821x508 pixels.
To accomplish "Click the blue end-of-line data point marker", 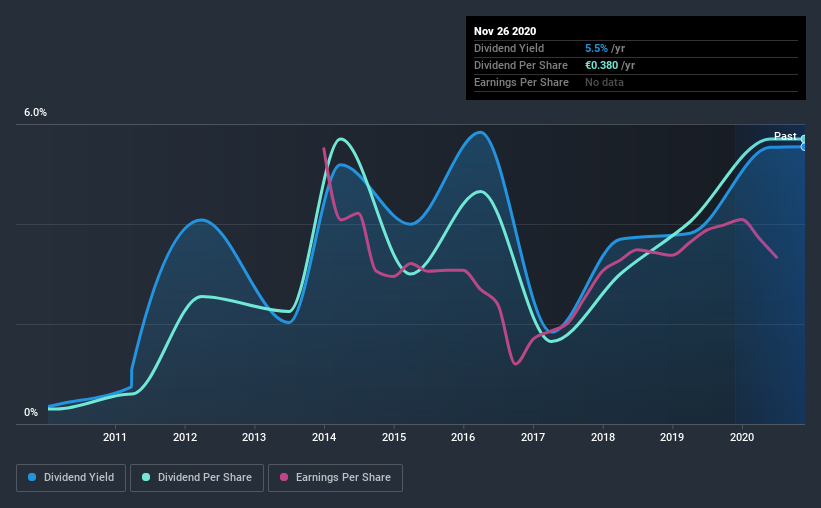I will coord(804,147).
